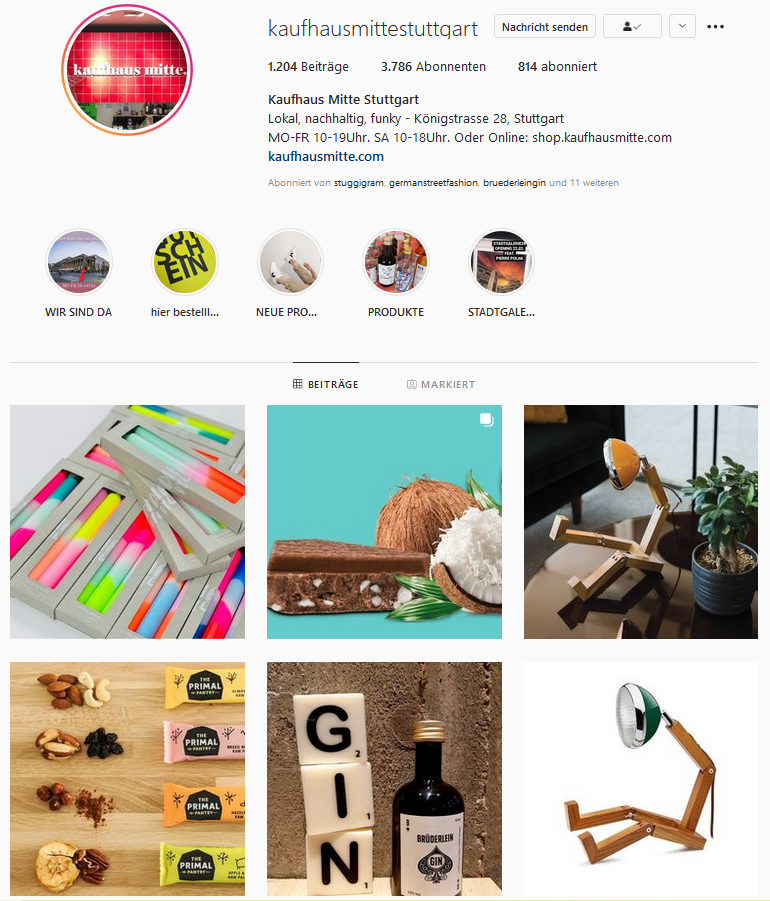Viewport: 770px width, 901px height.
Task: Open the WIR SIND DA story highlight
Action: pyautogui.click(x=79, y=263)
